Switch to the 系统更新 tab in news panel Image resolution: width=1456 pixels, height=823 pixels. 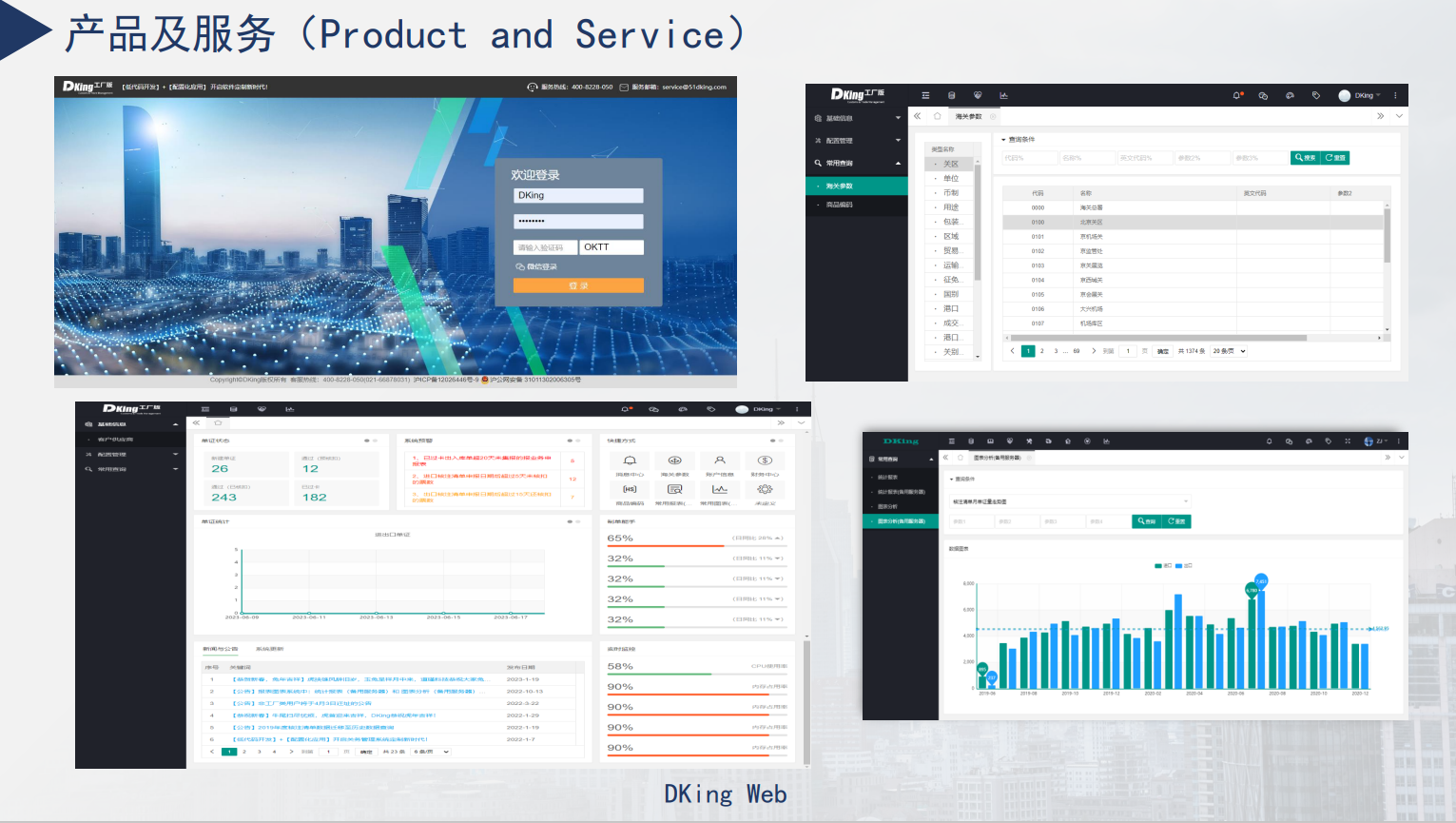pos(269,649)
